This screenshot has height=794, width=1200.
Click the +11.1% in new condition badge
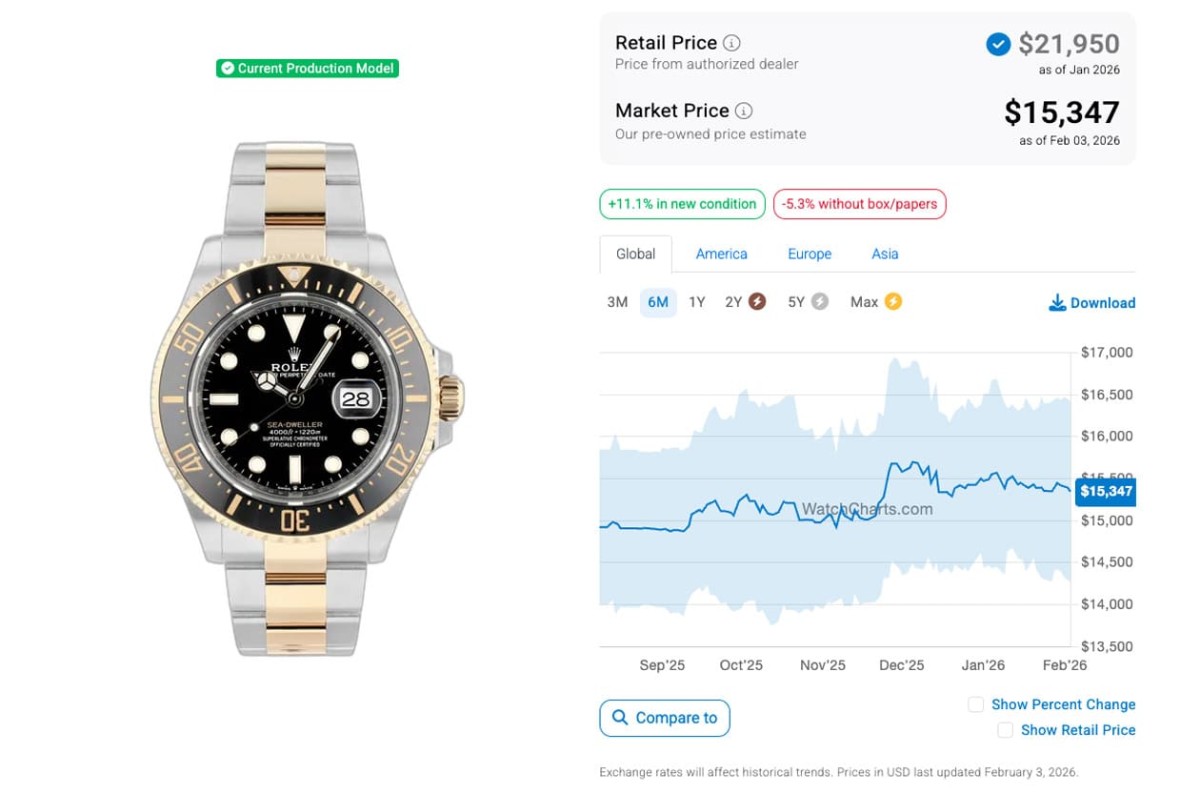[x=682, y=204]
